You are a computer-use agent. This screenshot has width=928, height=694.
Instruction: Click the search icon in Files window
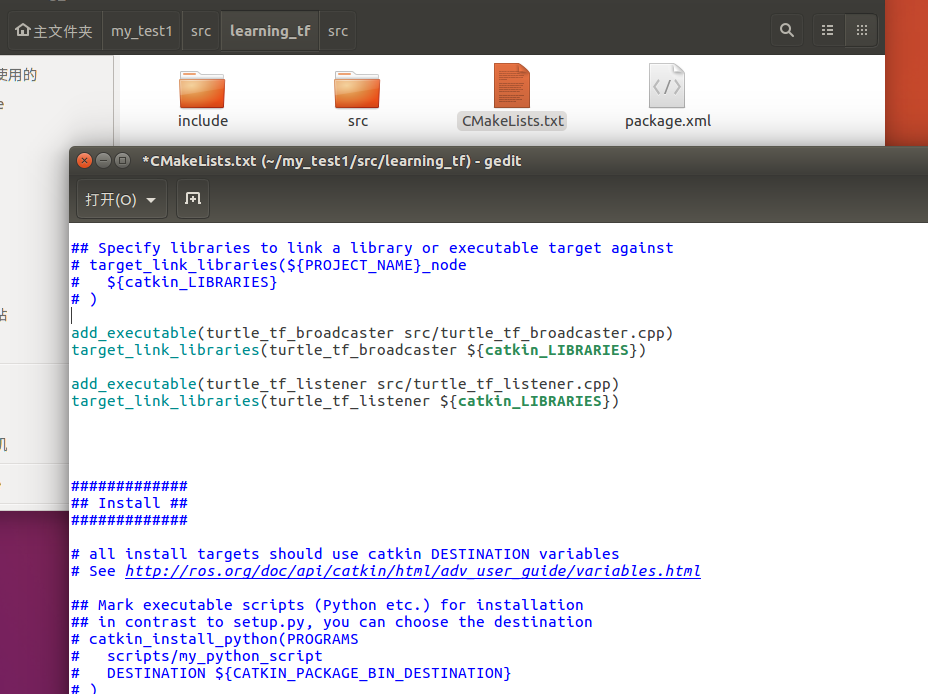787,30
